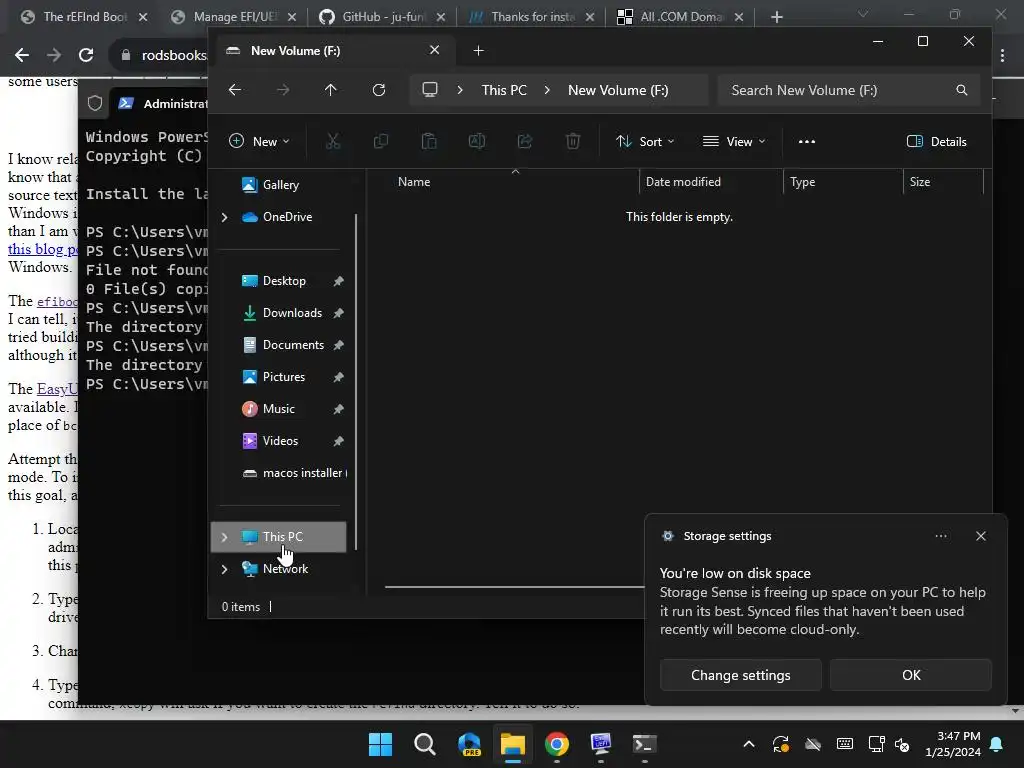Refresh the New Volume (F:) folder view

[379, 90]
